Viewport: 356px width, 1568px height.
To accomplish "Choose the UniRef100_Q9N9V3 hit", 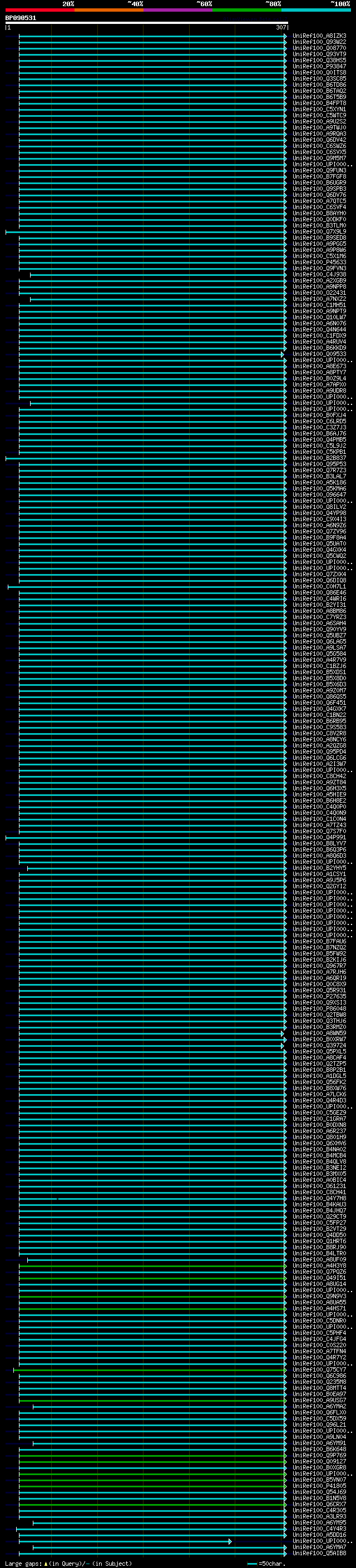I will tap(319, 1297).
